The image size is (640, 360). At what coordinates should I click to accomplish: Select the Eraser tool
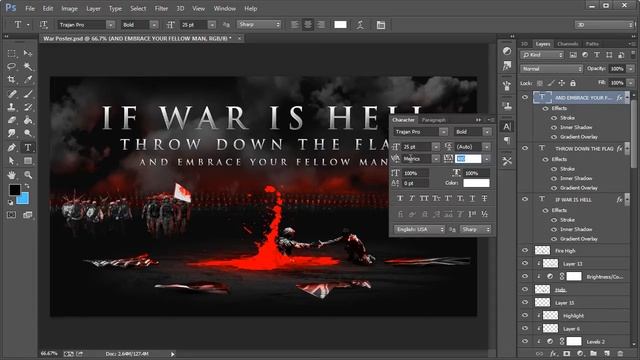[11, 120]
